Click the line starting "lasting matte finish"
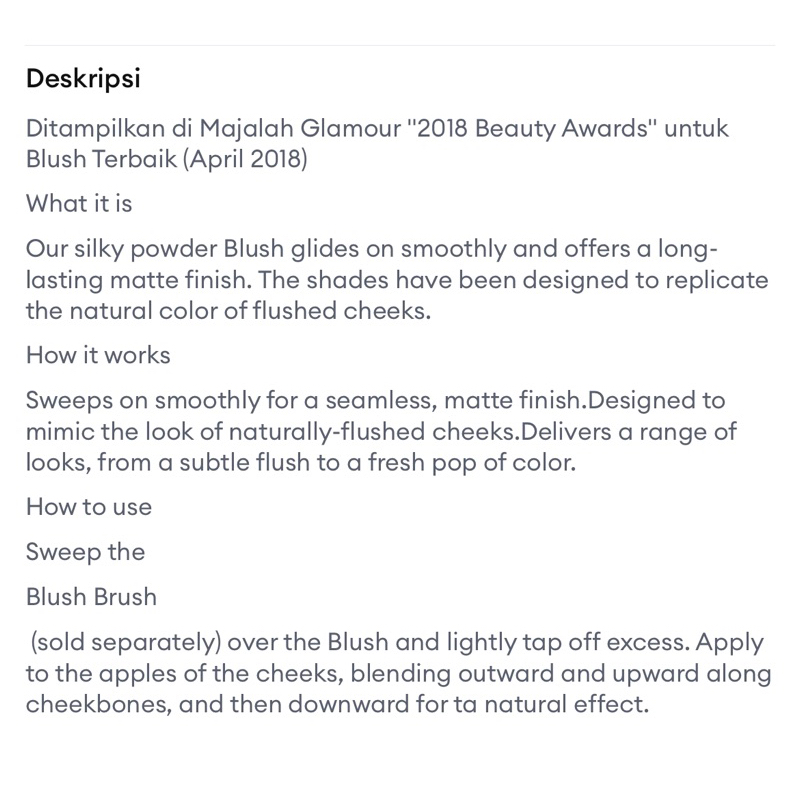The image size is (800, 800). (x=397, y=279)
